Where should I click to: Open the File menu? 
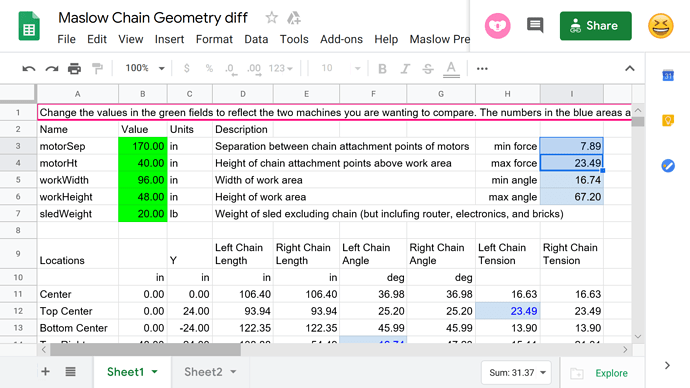point(66,40)
